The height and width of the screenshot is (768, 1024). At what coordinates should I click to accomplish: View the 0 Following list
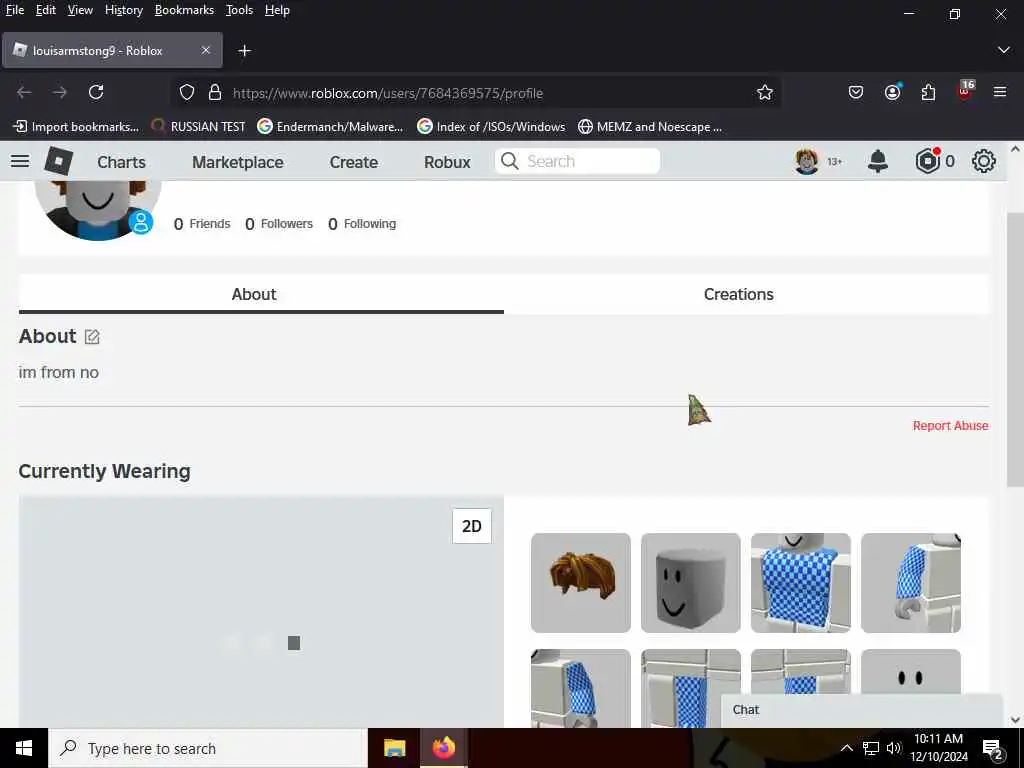[x=362, y=224]
